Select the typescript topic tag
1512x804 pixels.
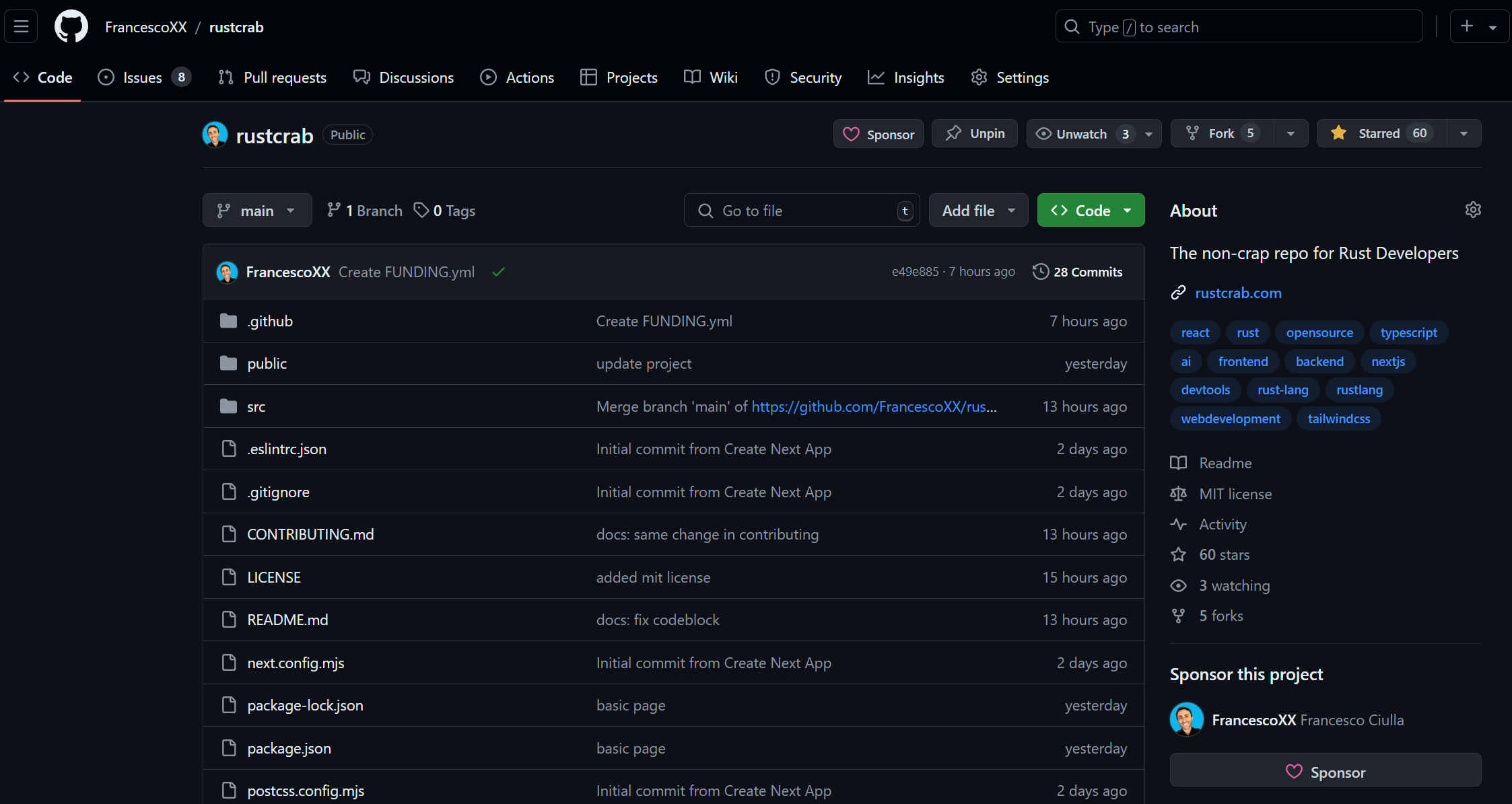(x=1408, y=332)
